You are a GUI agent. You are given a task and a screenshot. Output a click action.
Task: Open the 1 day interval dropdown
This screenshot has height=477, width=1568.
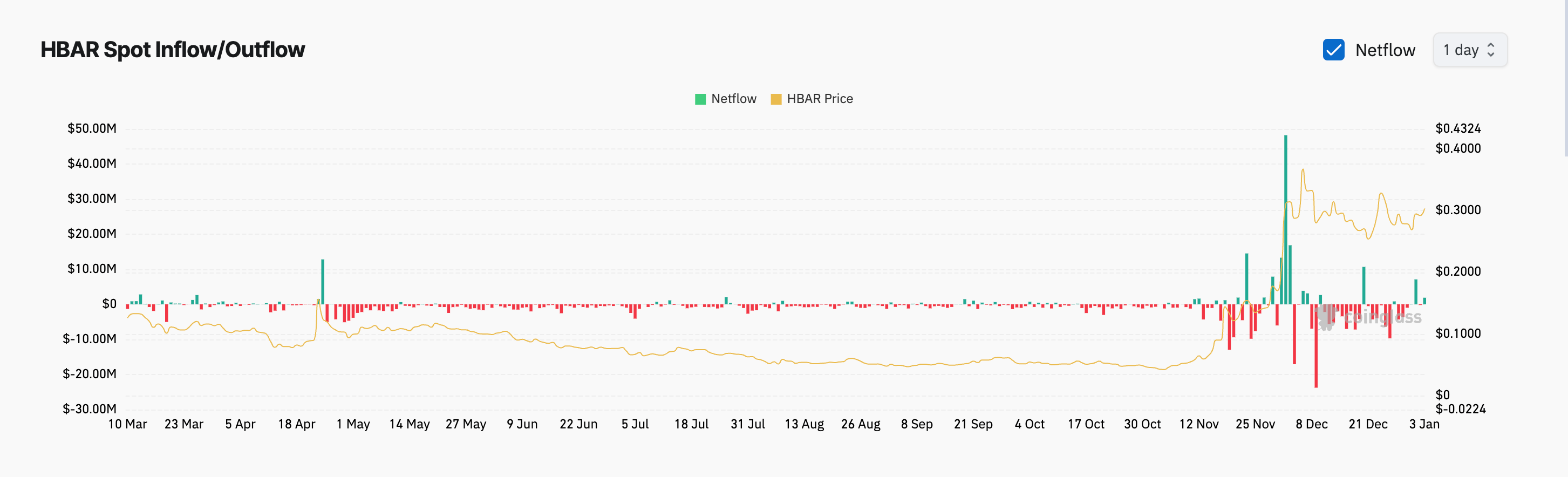click(1469, 50)
